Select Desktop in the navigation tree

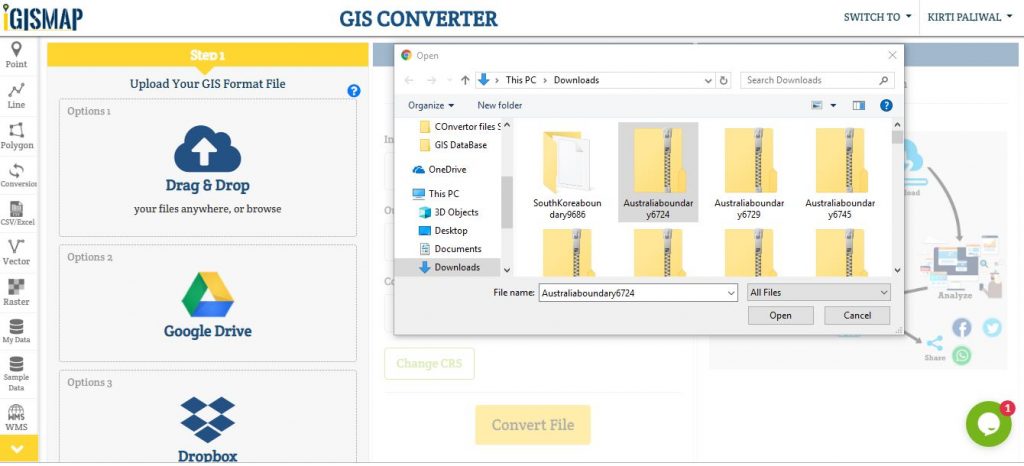tap(450, 230)
